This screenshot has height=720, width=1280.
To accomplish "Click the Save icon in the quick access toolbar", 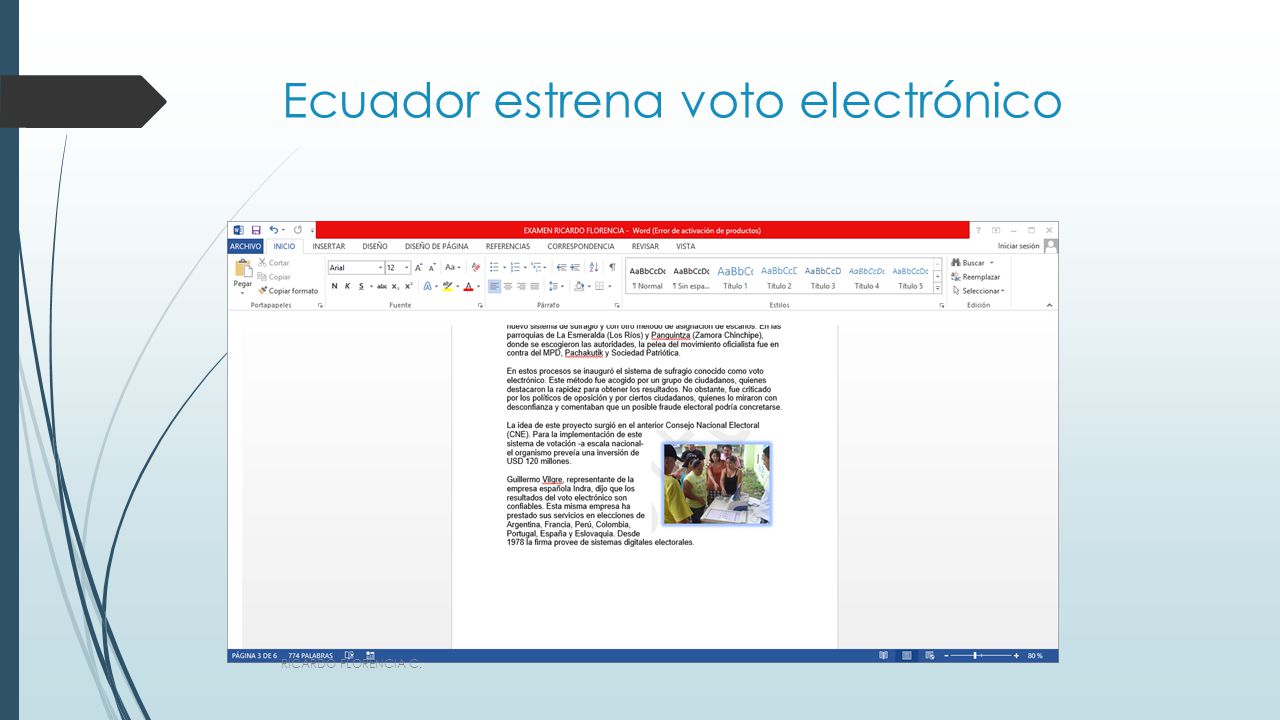I will point(256,230).
